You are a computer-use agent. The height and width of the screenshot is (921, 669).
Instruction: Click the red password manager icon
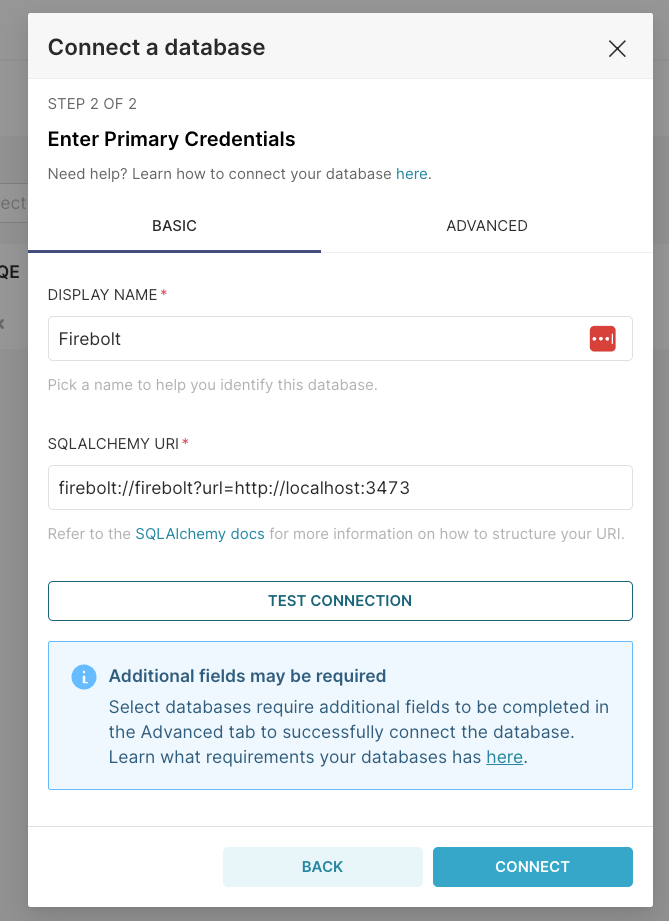click(603, 339)
